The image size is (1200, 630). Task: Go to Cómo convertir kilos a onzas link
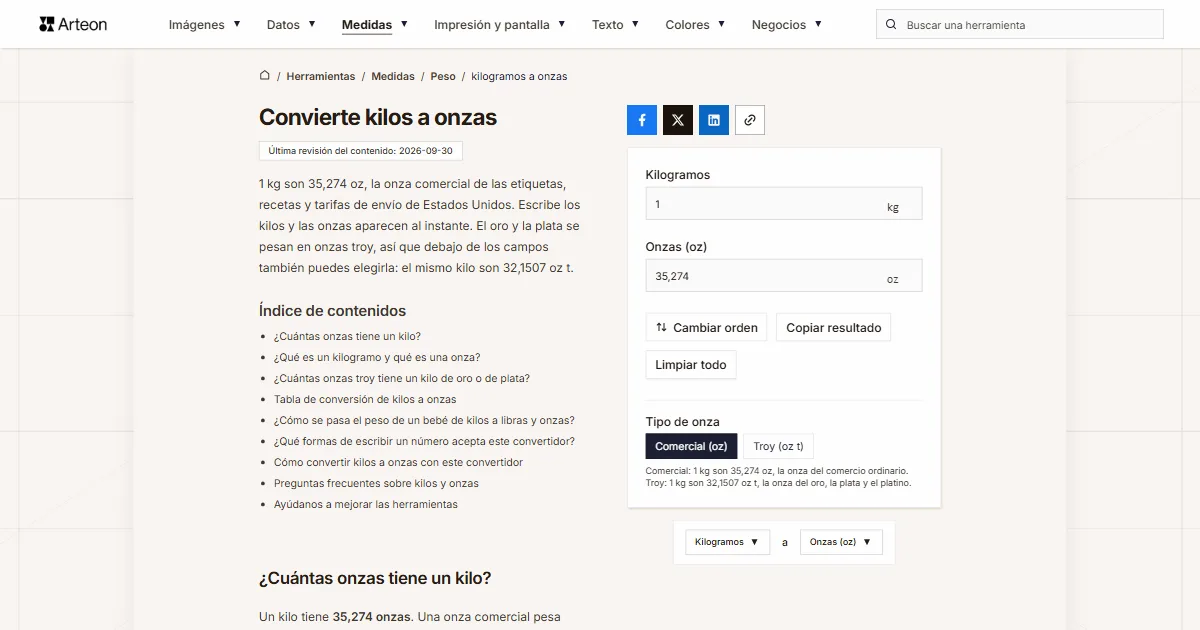[398, 463]
